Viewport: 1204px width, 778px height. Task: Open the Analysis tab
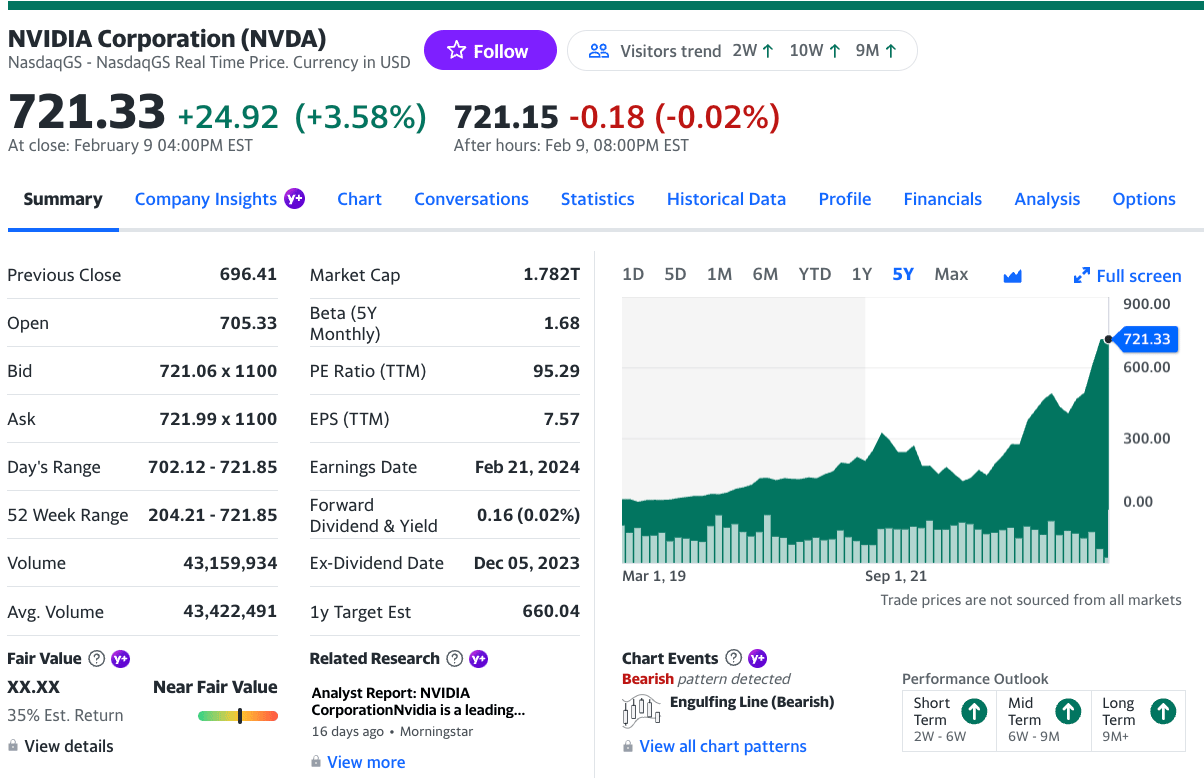click(1047, 199)
